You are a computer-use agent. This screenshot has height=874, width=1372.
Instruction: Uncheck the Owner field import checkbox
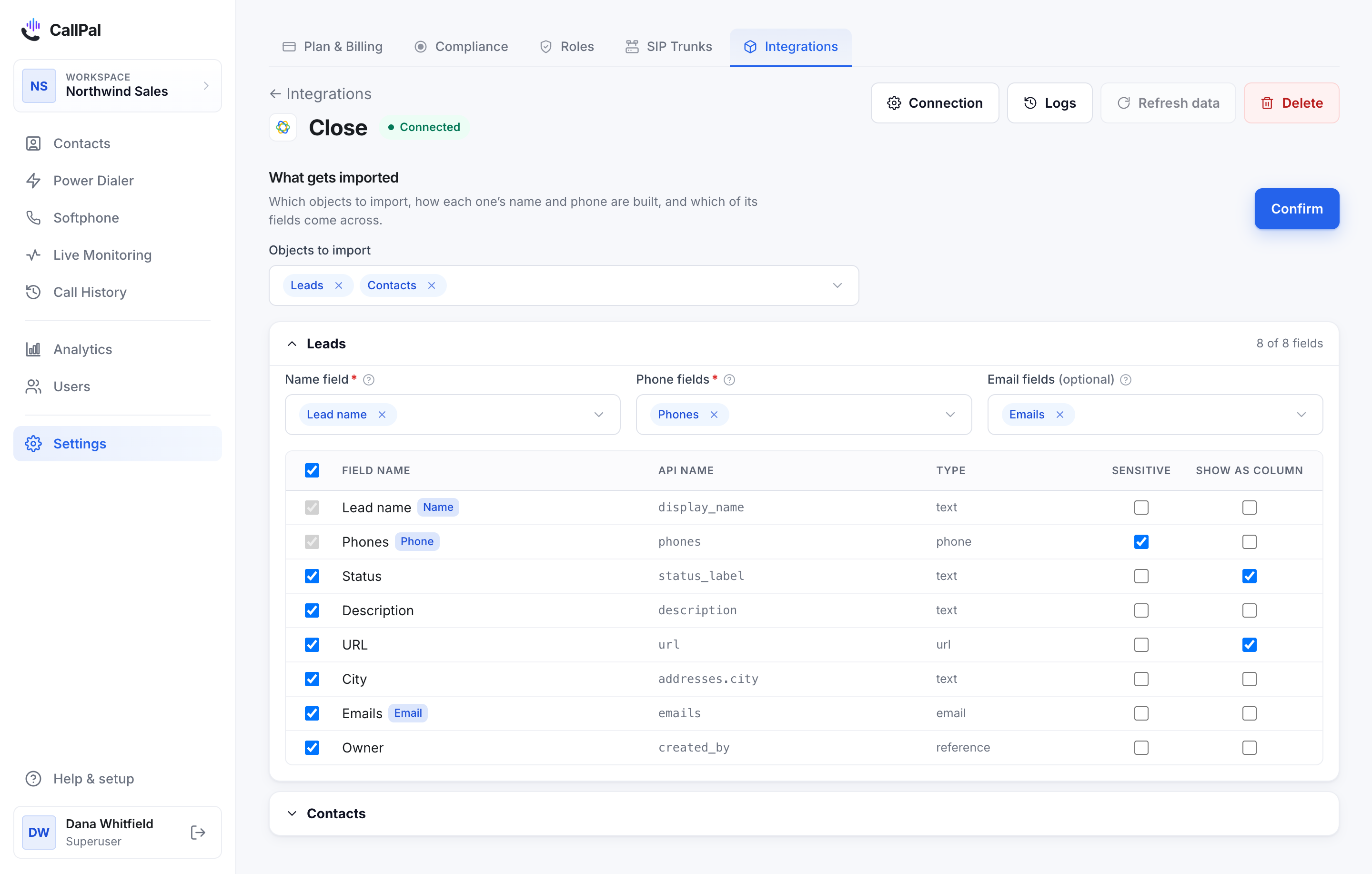pos(312,747)
